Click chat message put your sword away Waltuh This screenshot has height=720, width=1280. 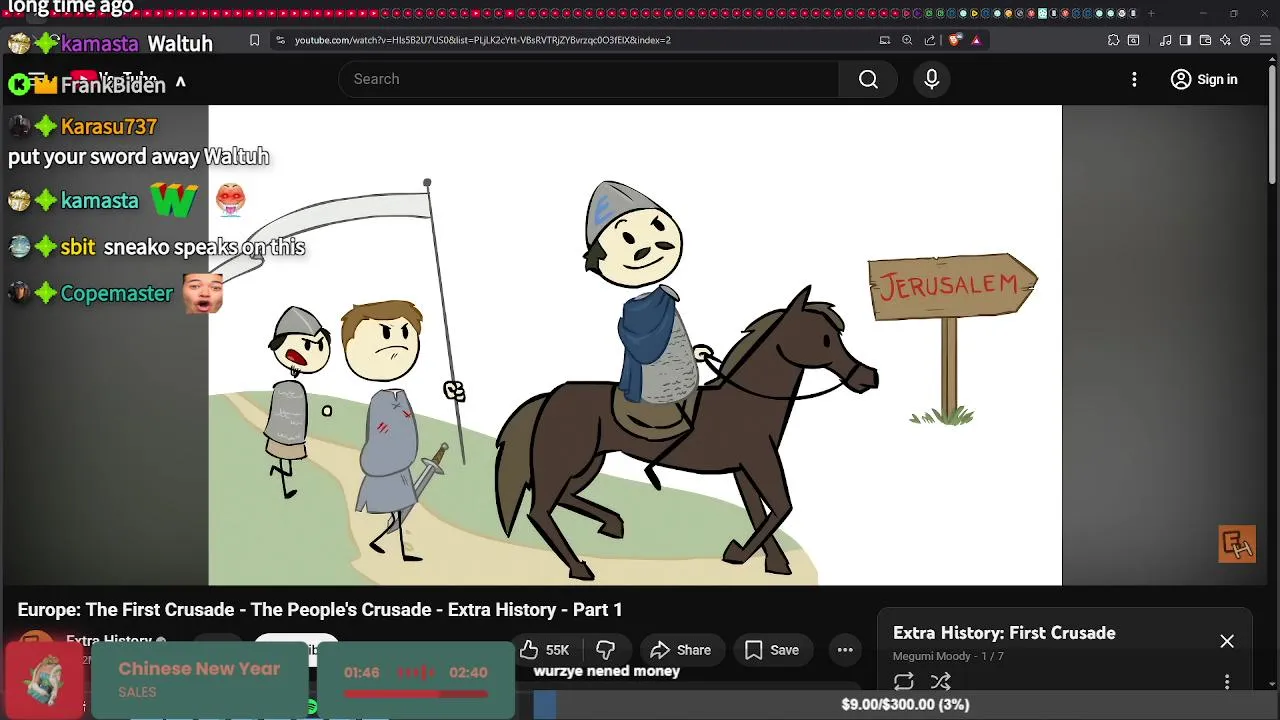point(138,157)
